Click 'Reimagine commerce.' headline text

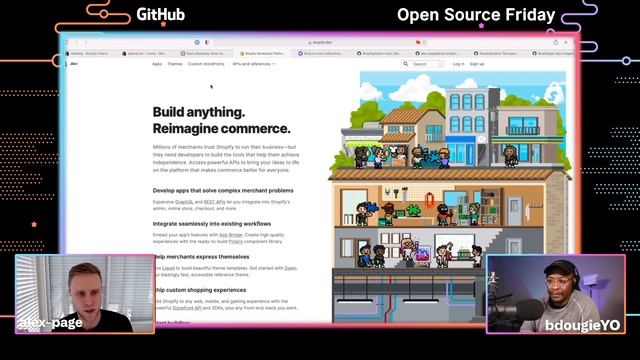click(222, 129)
